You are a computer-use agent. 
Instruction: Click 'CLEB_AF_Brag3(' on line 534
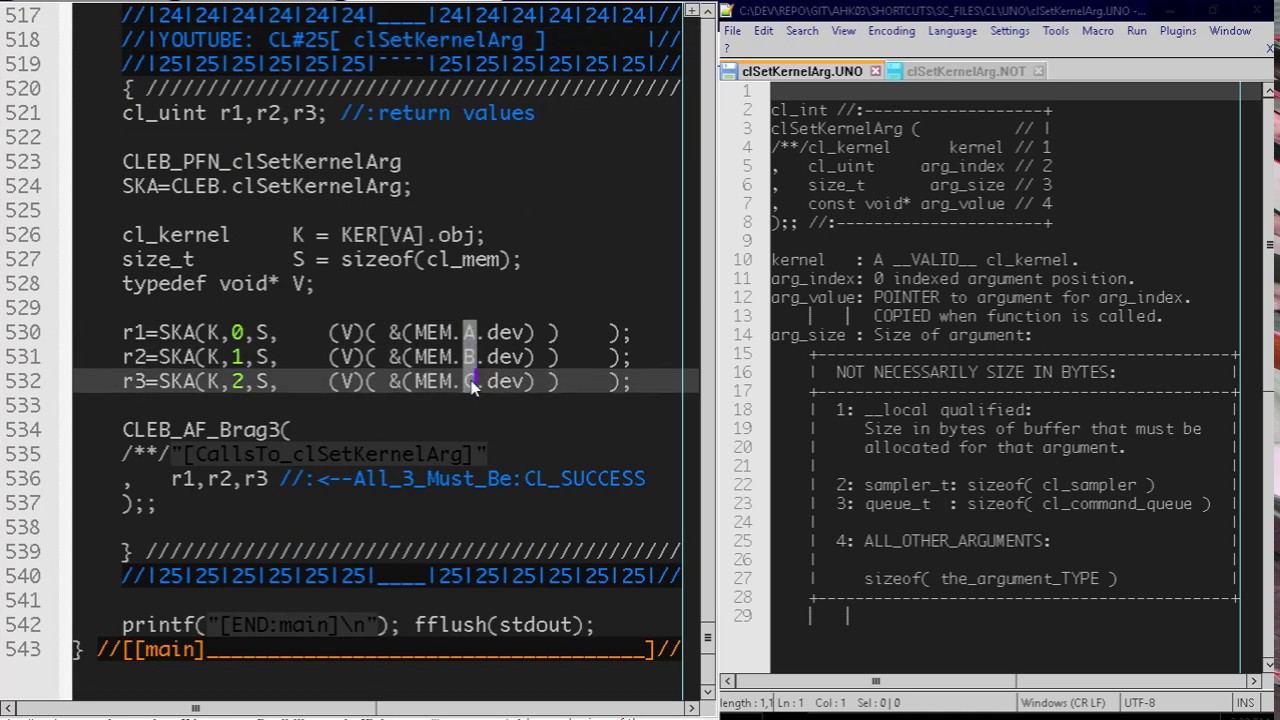[x=206, y=430]
